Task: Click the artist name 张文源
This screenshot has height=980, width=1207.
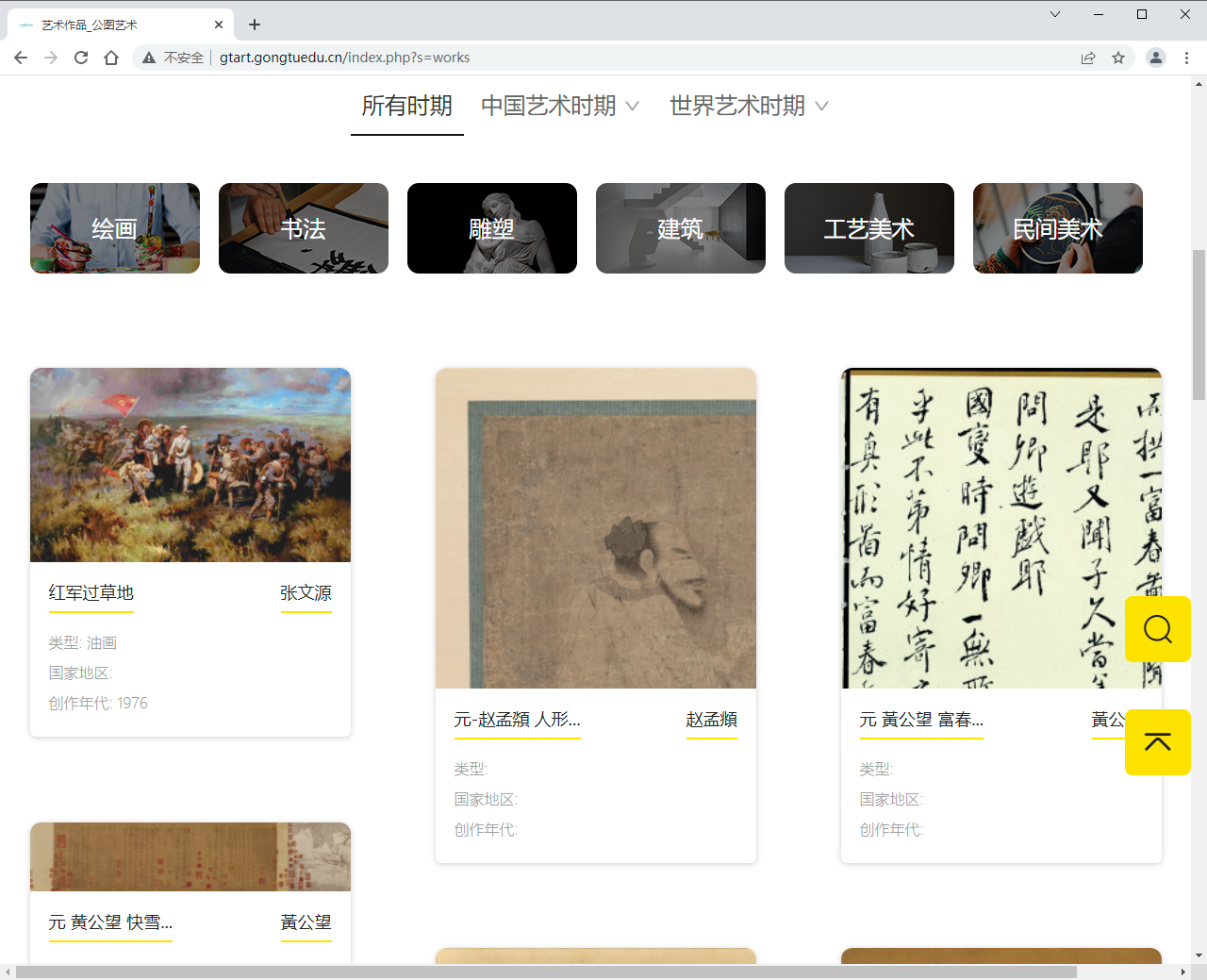Action: pyautogui.click(x=306, y=593)
